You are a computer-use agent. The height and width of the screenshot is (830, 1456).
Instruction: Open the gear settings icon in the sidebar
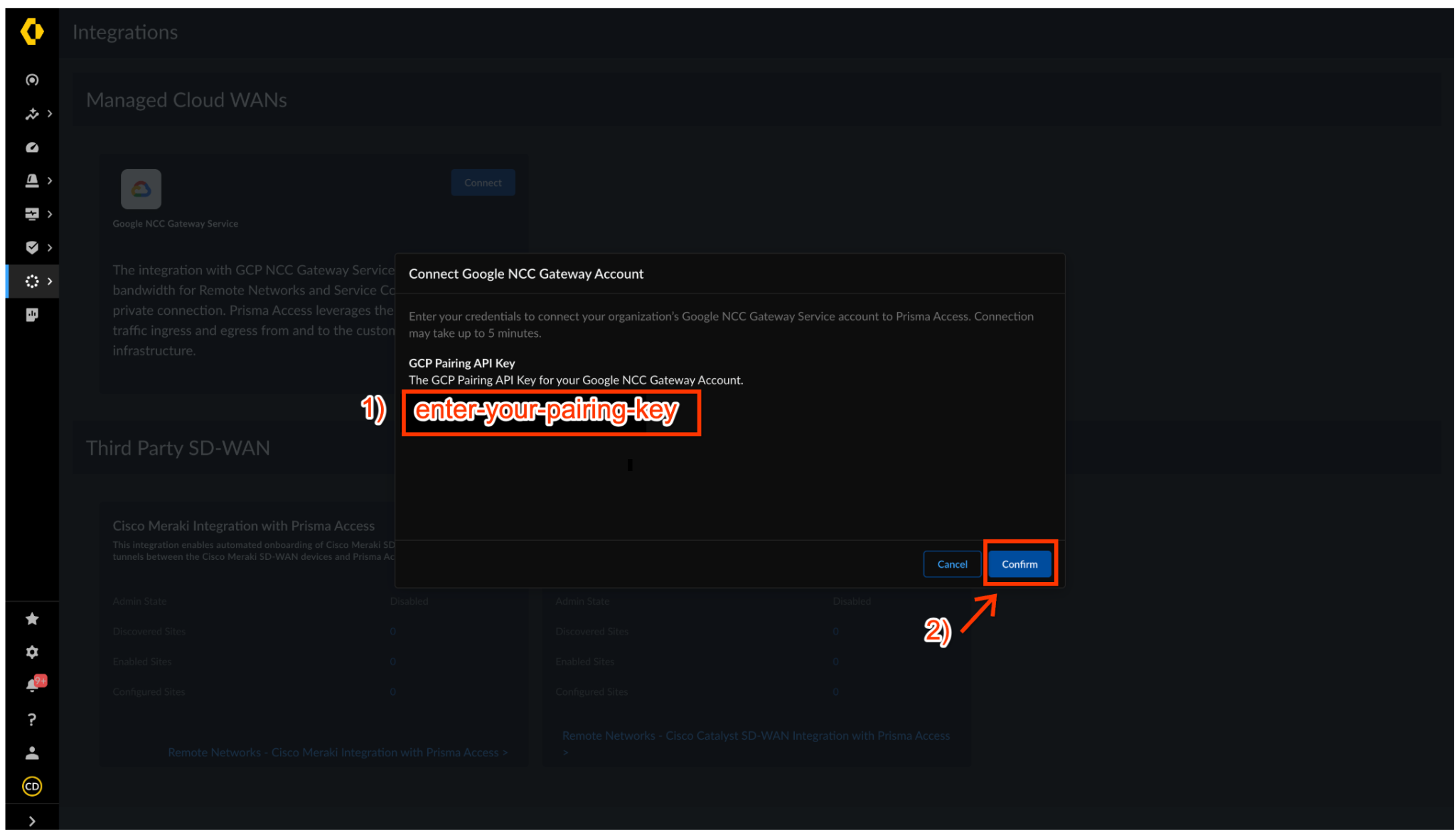coord(32,652)
